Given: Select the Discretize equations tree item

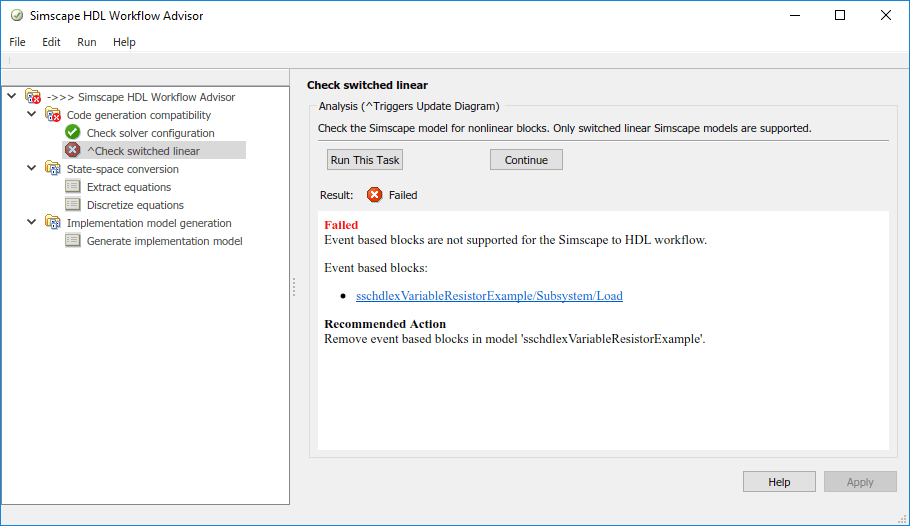Looking at the screenshot, I should 135,205.
